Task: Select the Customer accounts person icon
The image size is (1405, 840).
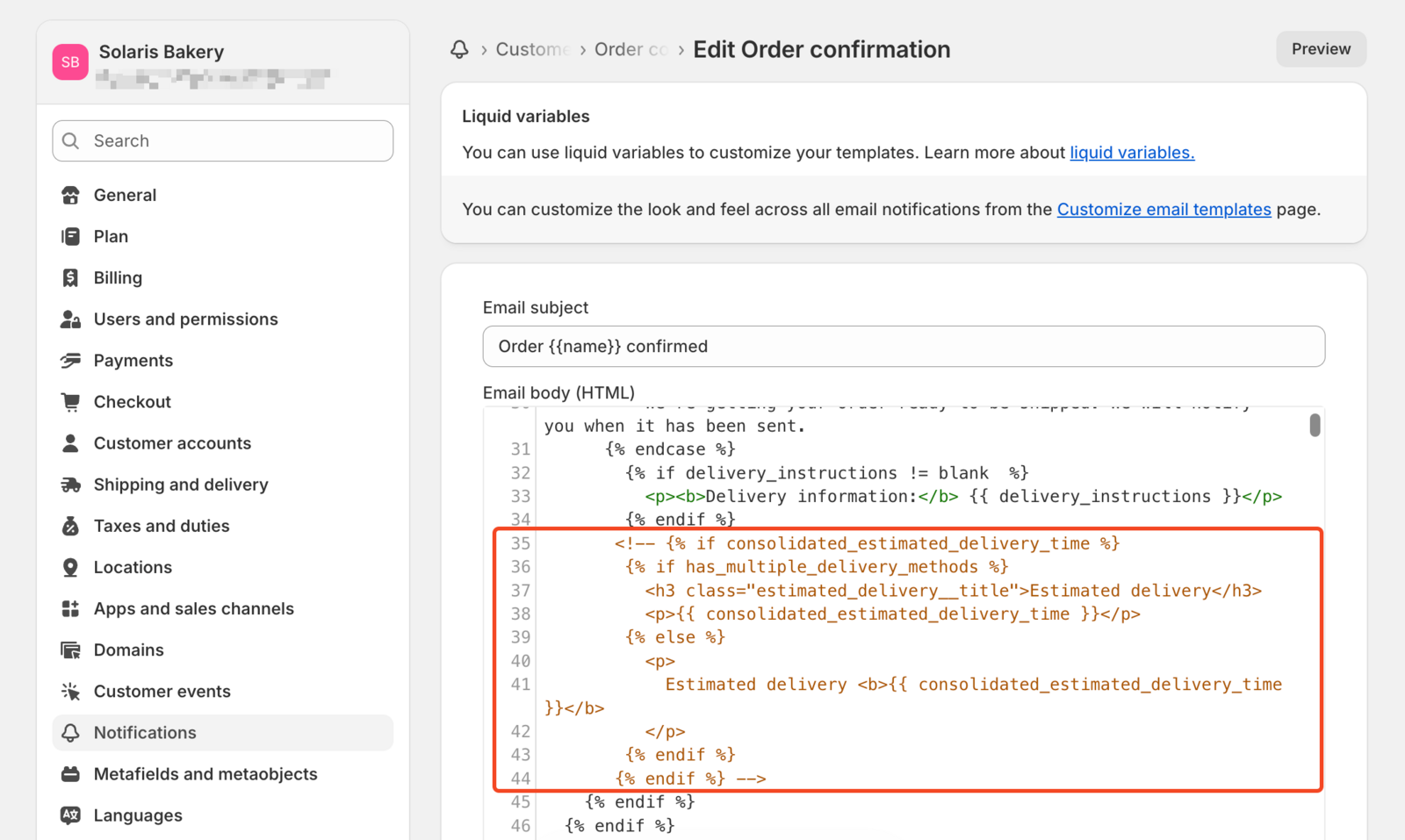Action: 70,442
